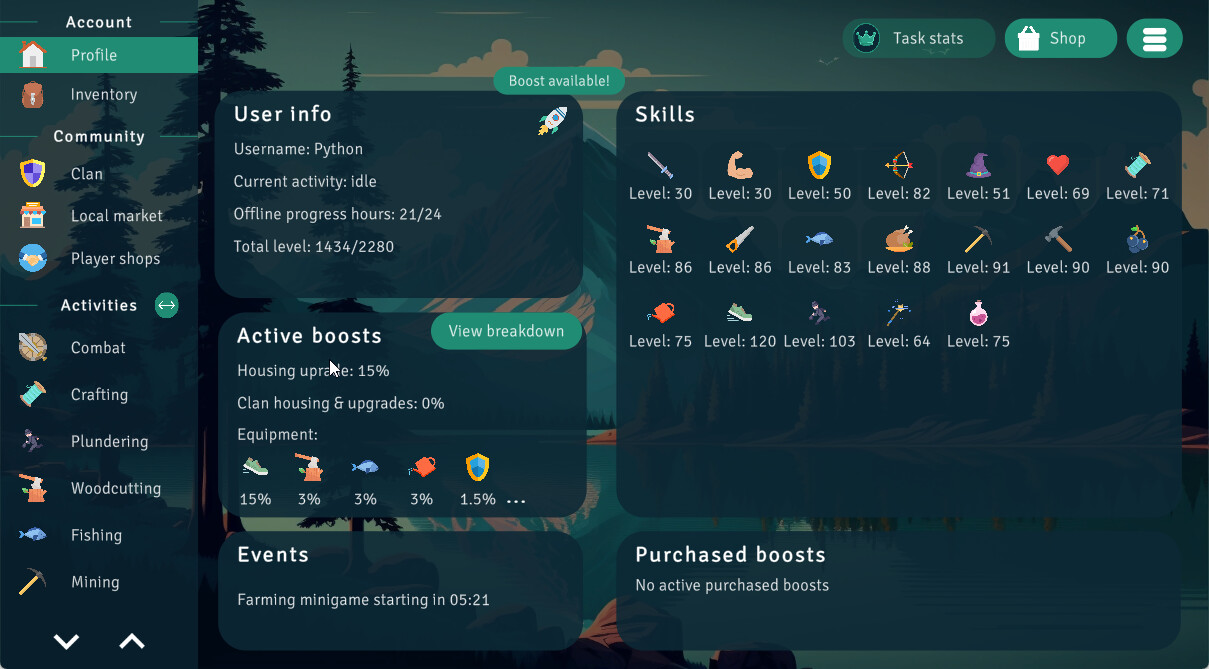Image resolution: width=1209 pixels, height=669 pixels.
Task: Click the View breakdown button
Action: 506,330
